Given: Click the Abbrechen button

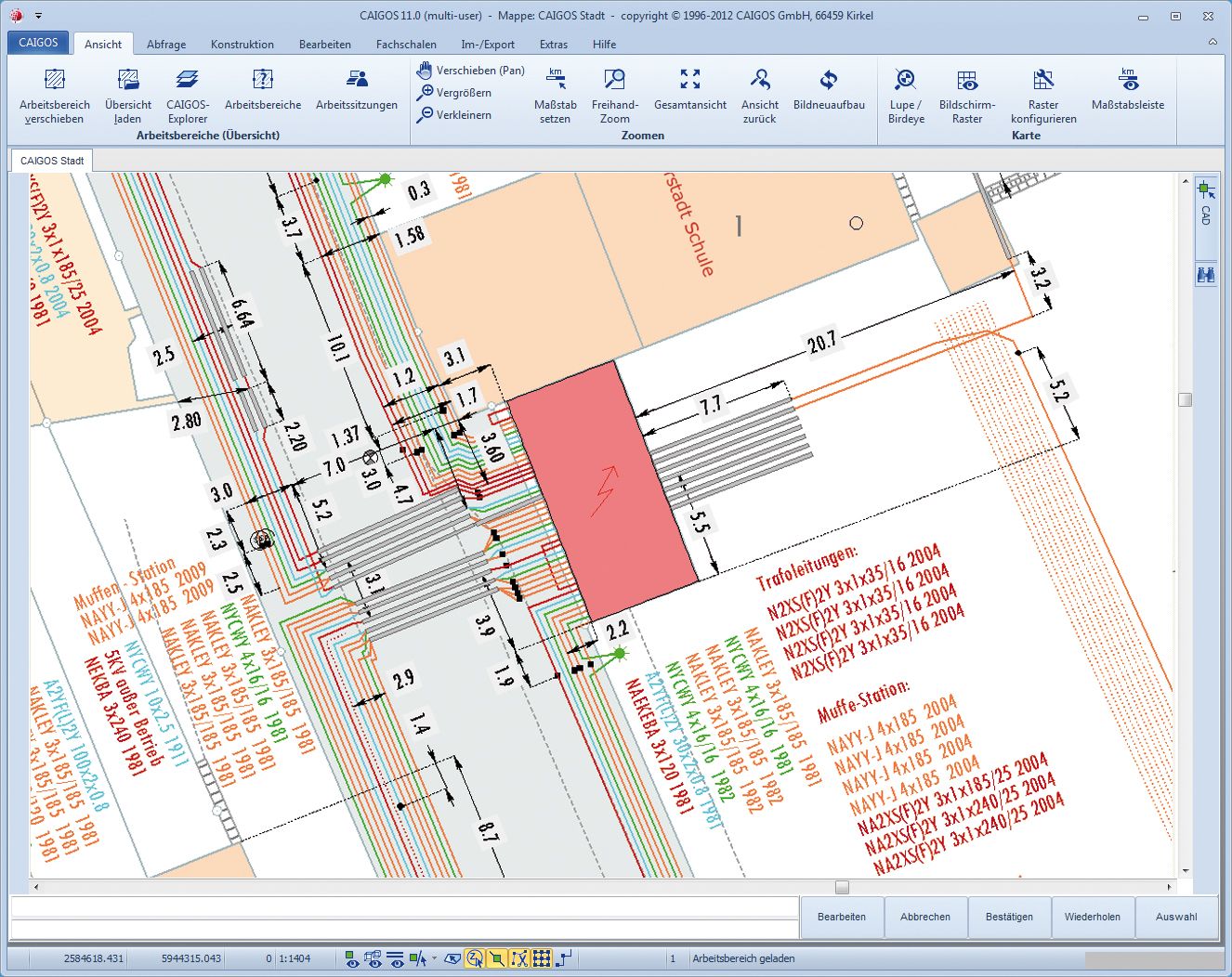Looking at the screenshot, I should (x=924, y=917).
